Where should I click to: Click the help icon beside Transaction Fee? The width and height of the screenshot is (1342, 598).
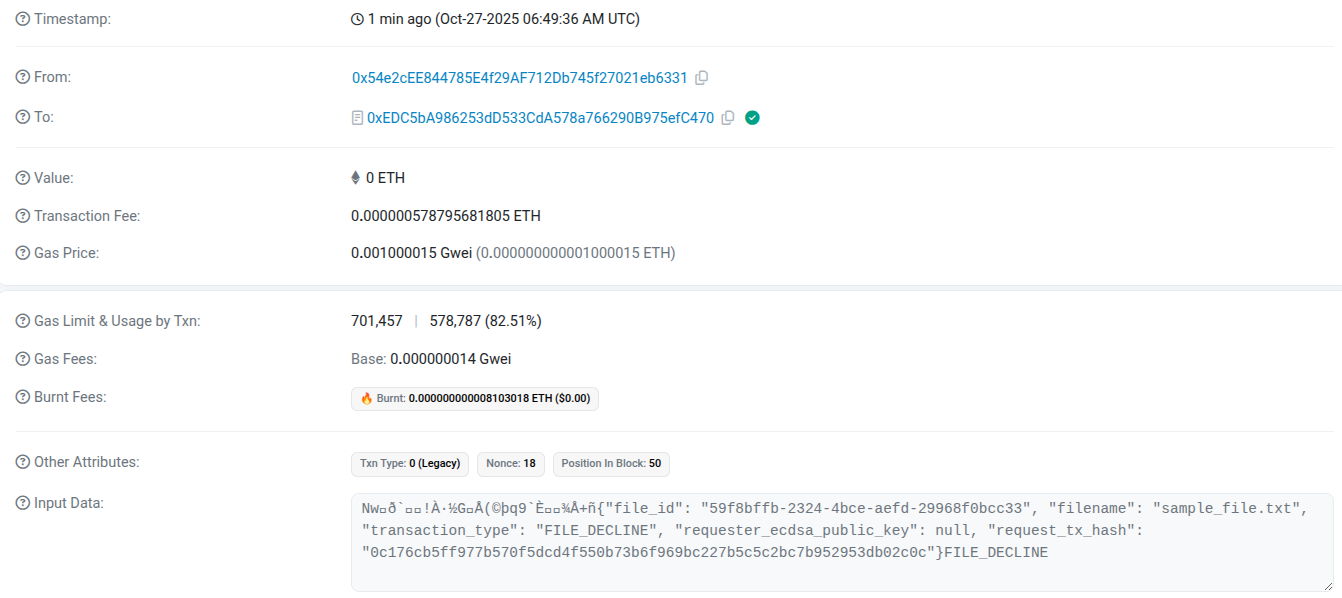23,216
